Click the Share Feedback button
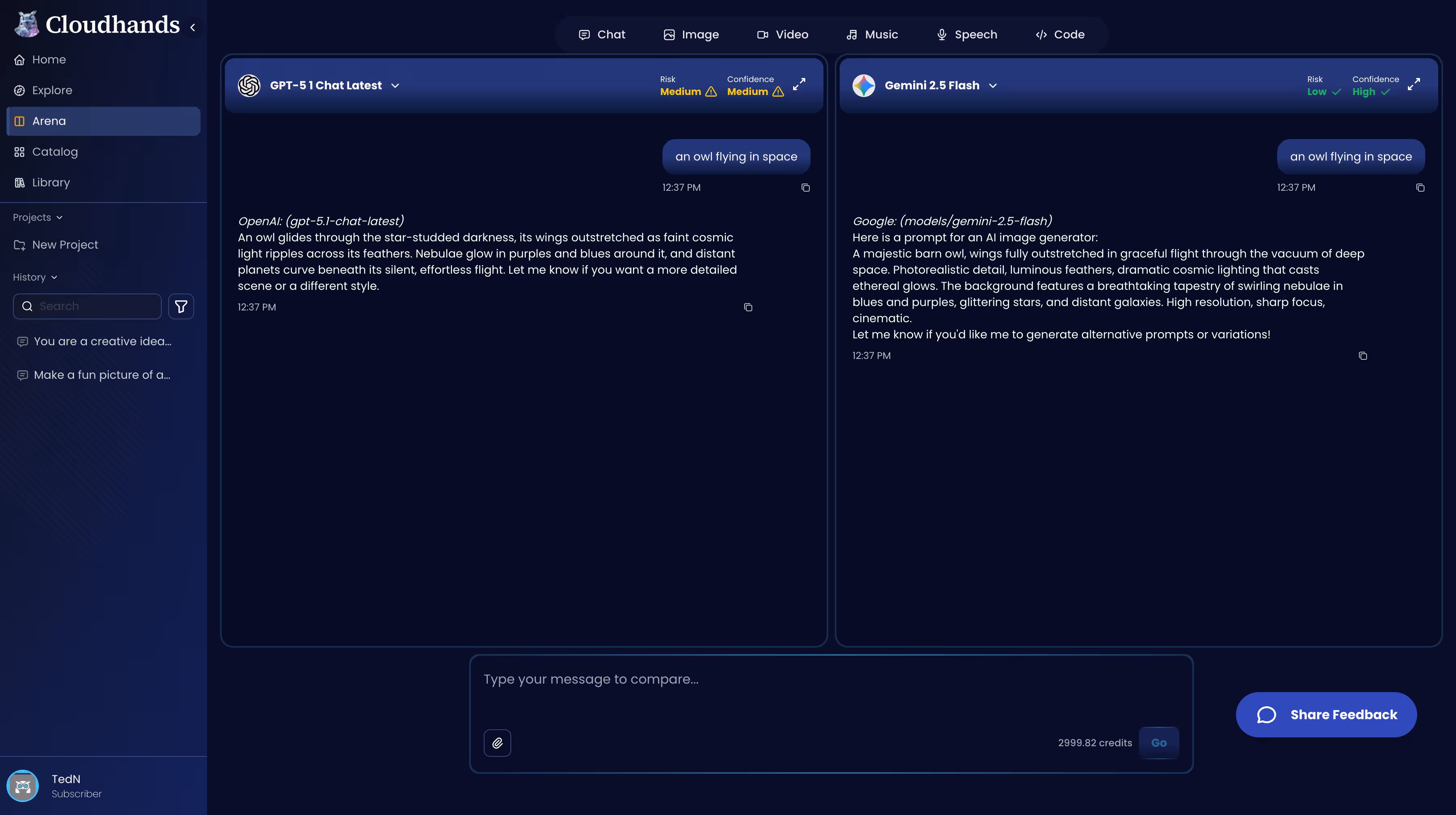Screen dimensions: 1456x815 point(1326,714)
